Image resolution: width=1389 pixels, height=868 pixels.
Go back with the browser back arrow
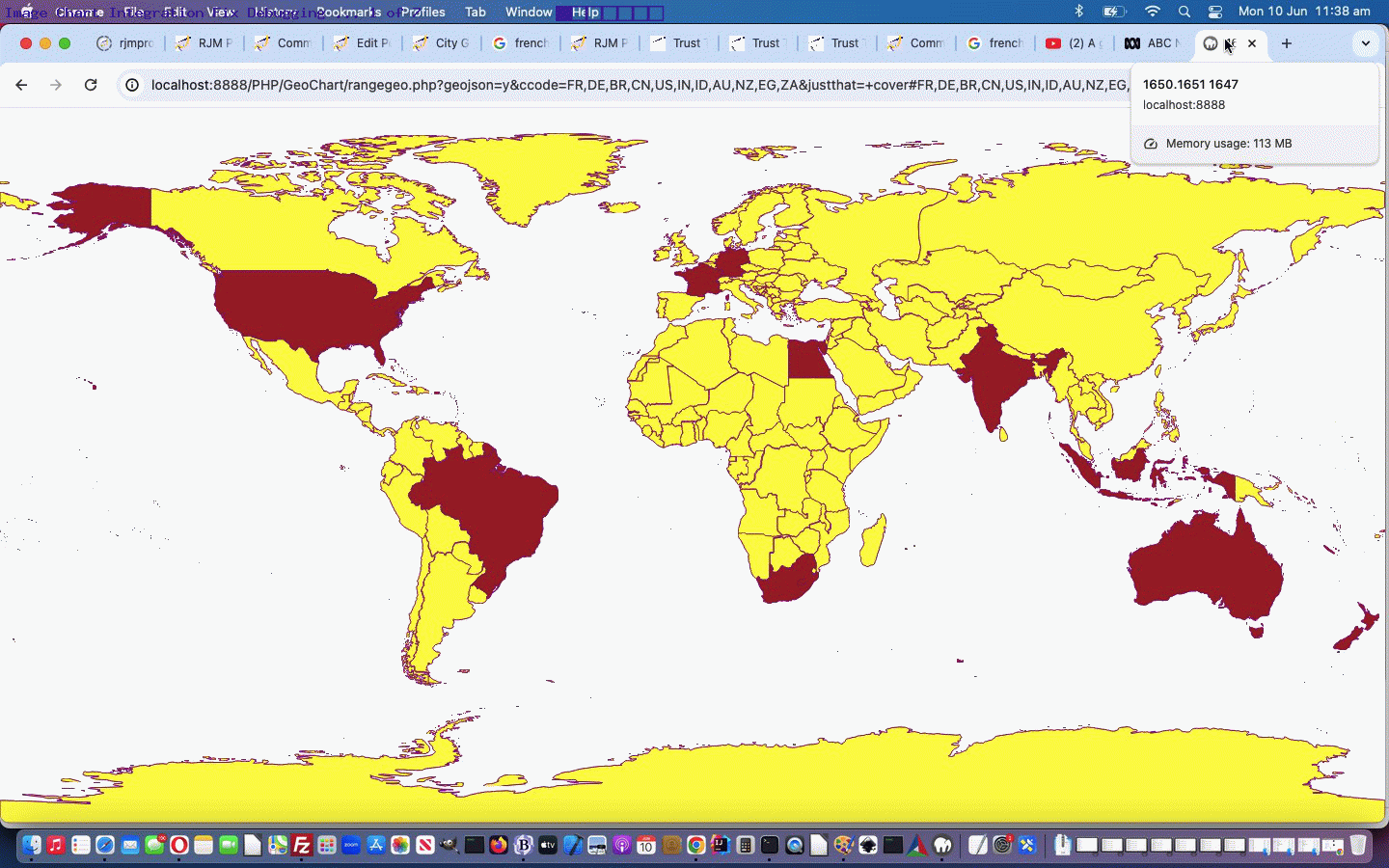point(21,85)
